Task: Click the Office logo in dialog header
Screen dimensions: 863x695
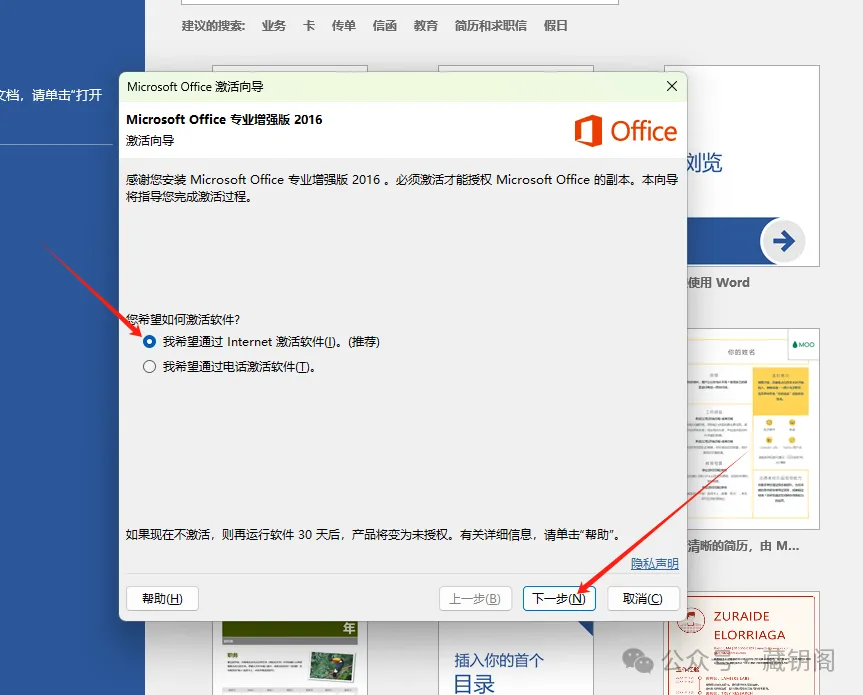Action: pyautogui.click(x=626, y=131)
